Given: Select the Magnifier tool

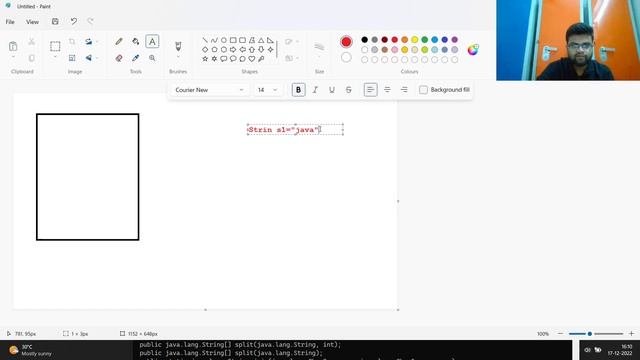Looking at the screenshot, I should (x=152, y=58).
